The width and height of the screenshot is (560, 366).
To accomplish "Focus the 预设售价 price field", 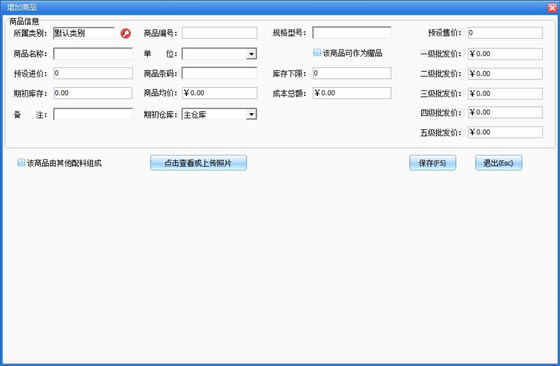I will tap(505, 33).
